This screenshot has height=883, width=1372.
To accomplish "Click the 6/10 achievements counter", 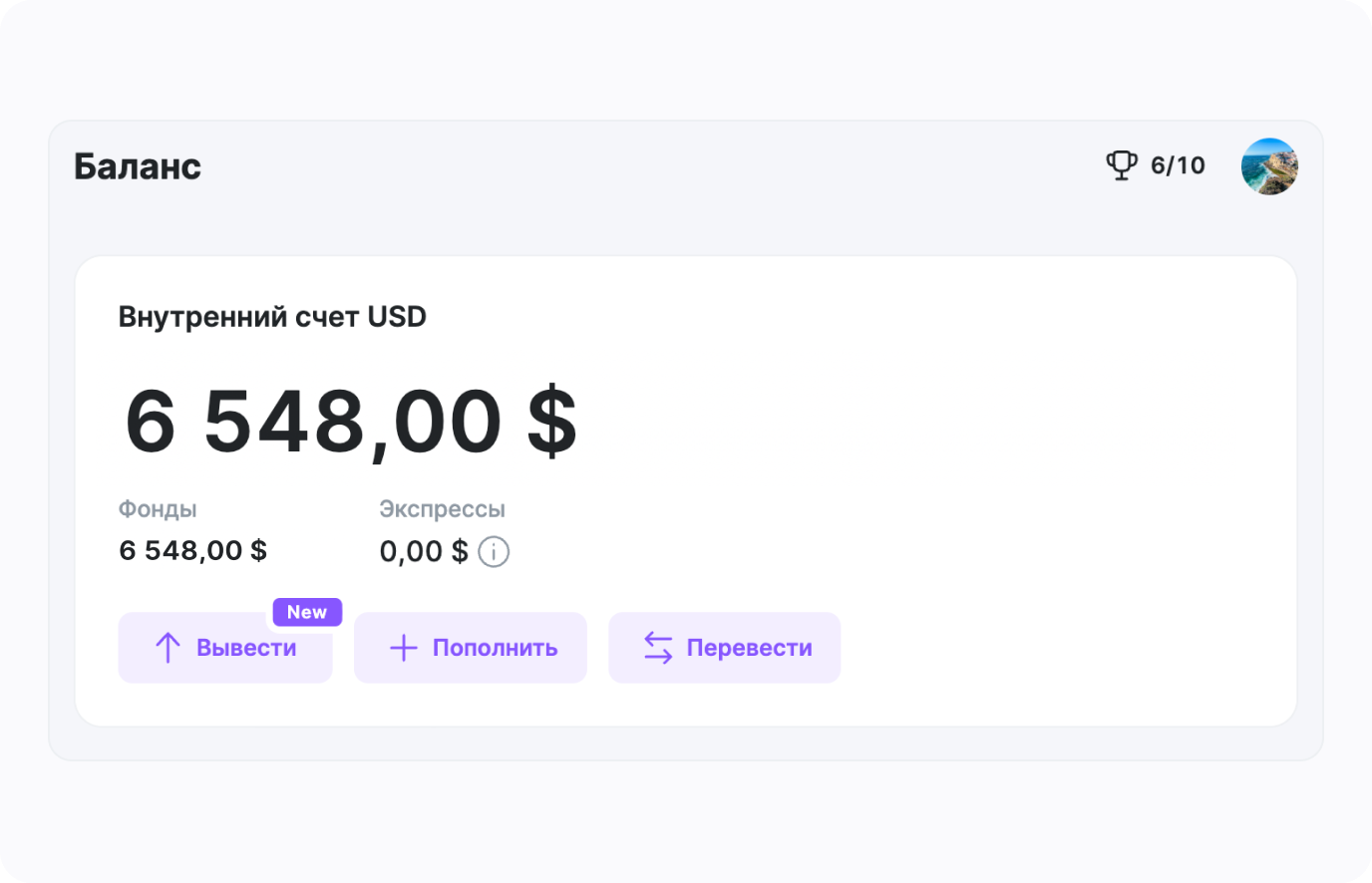I will point(1178,165).
